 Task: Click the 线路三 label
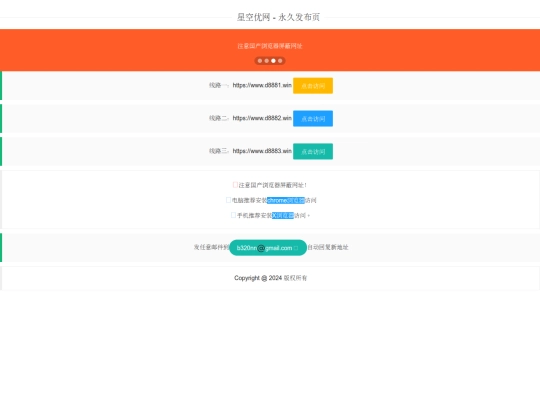point(219,151)
